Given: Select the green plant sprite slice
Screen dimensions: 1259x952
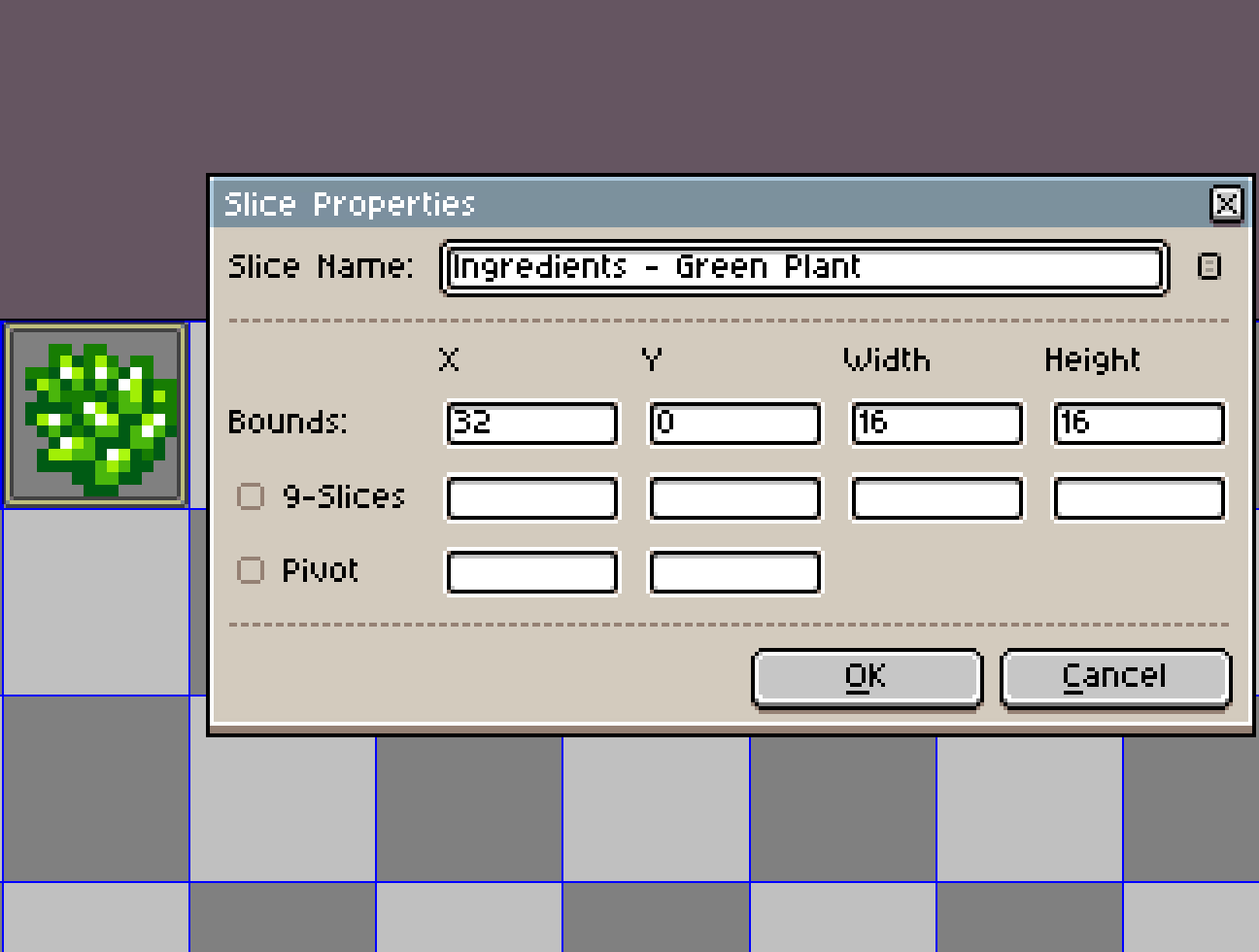Looking at the screenshot, I should [x=95, y=416].
